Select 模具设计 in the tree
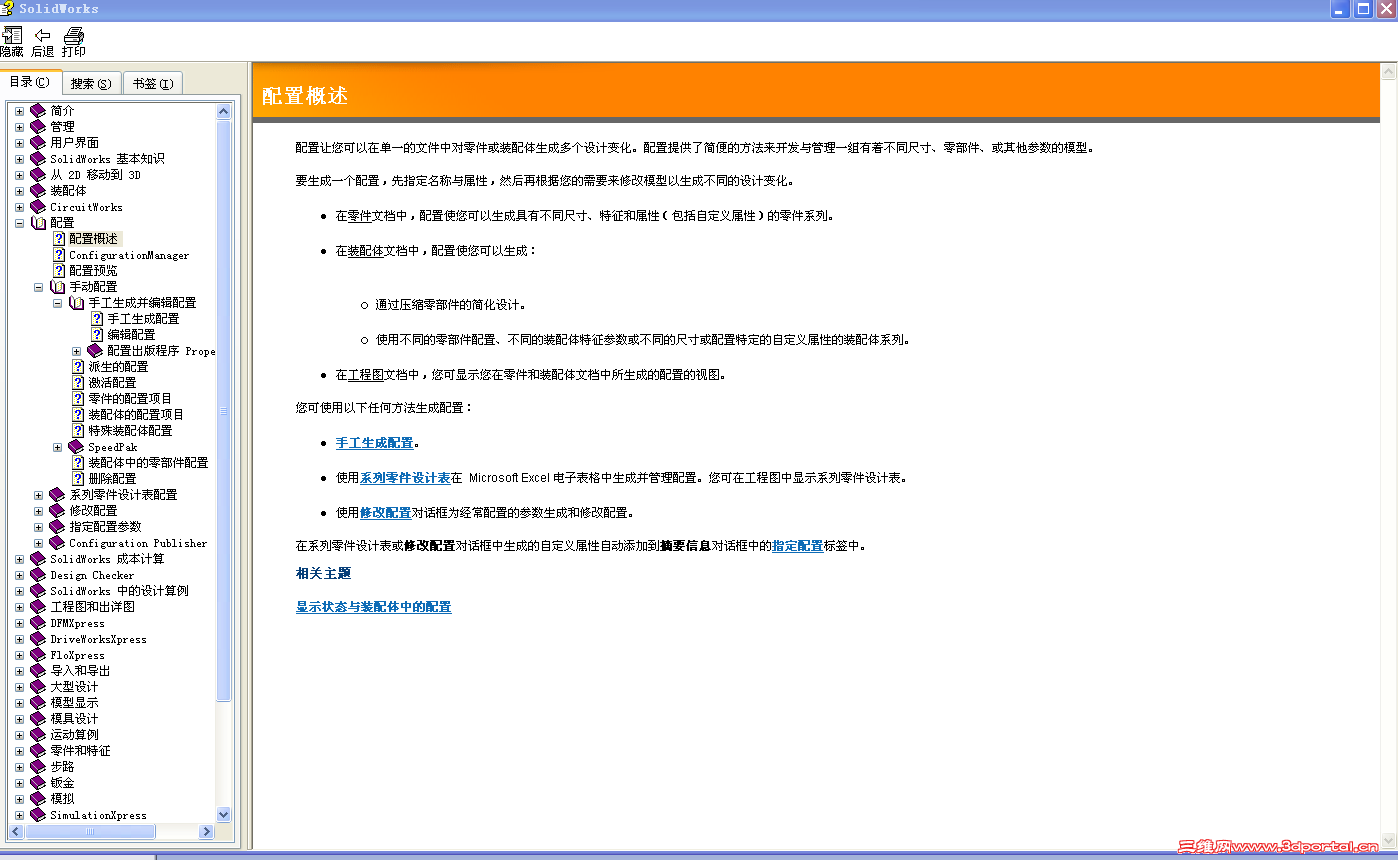The width and height of the screenshot is (1398, 860). pyautogui.click(x=74, y=719)
